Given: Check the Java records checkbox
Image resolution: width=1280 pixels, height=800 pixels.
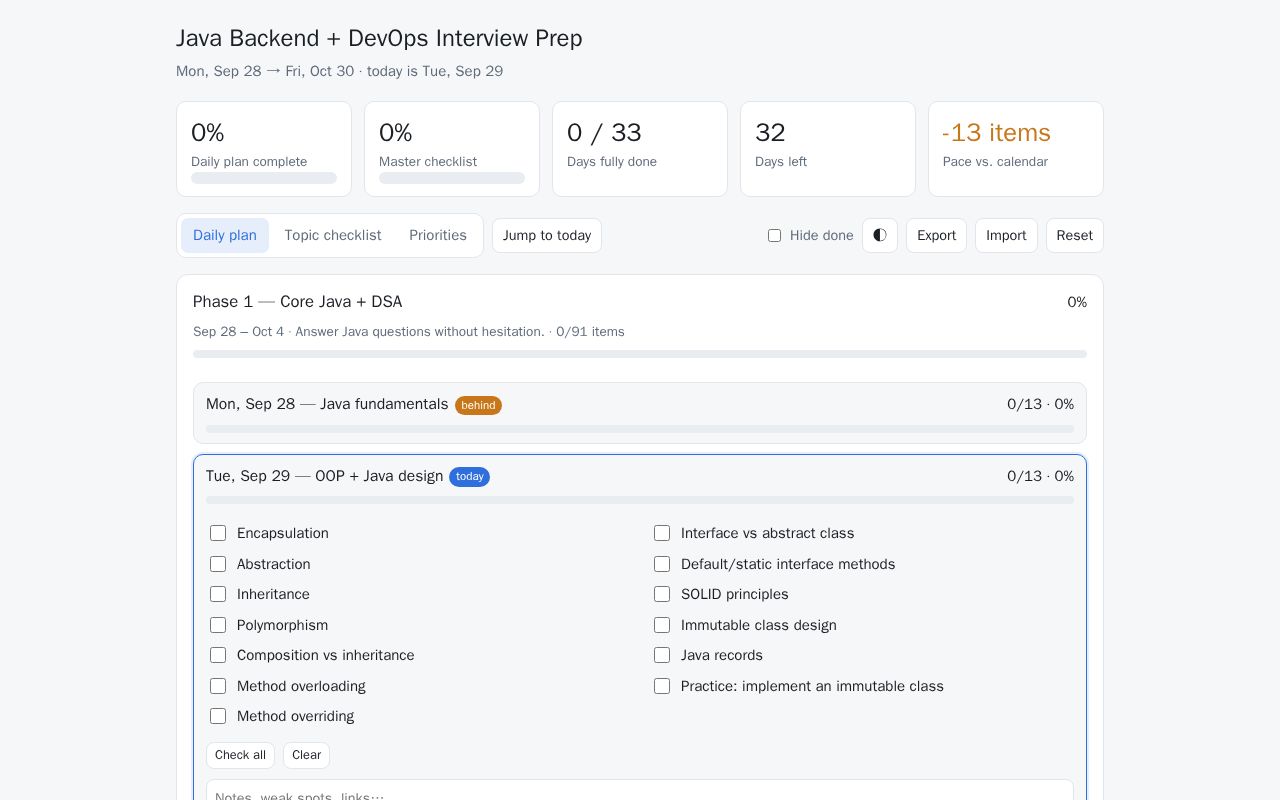Looking at the screenshot, I should point(662,655).
